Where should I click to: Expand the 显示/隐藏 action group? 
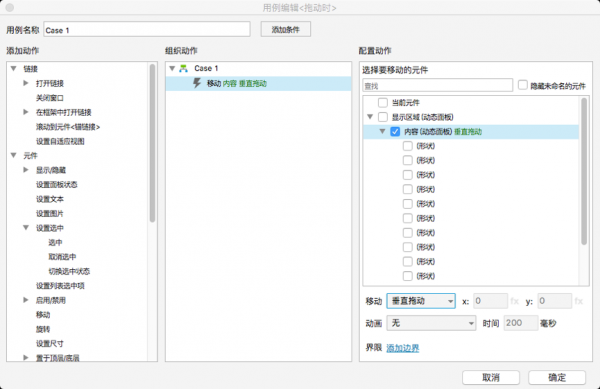(26, 170)
